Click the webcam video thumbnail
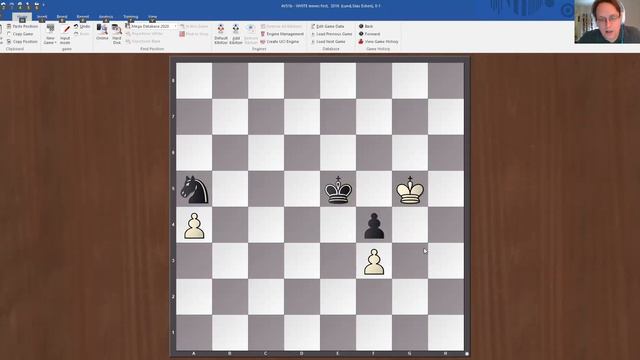 point(607,22)
